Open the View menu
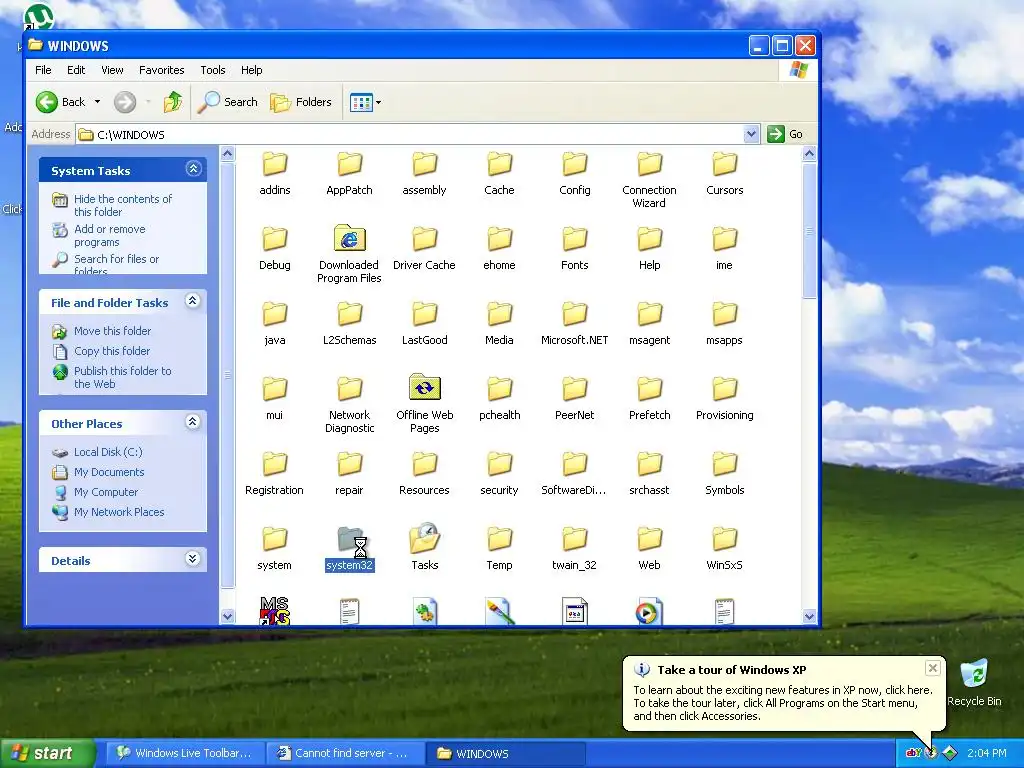Screen dimensions: 1024x768 112,70
